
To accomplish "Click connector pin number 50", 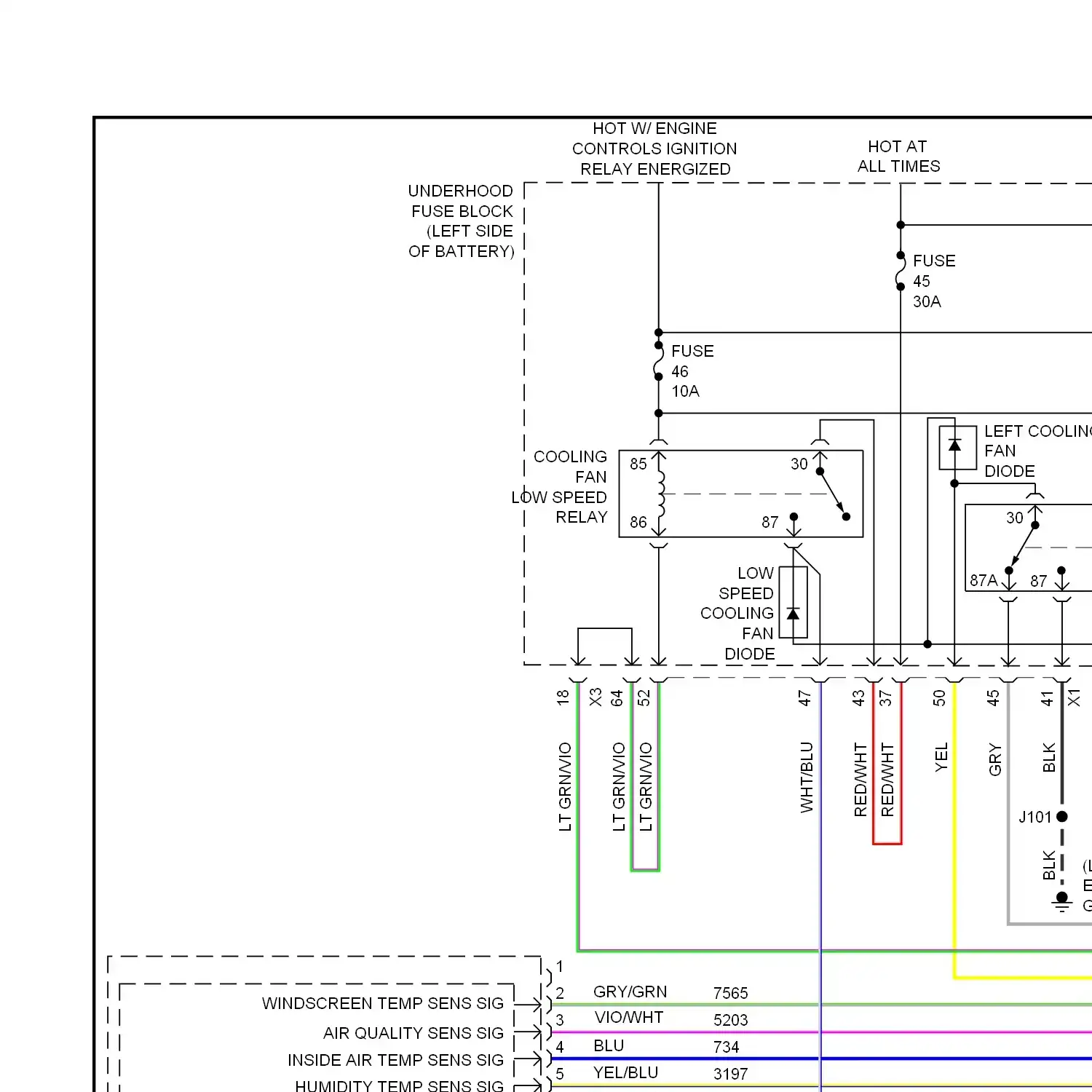I will (939, 697).
